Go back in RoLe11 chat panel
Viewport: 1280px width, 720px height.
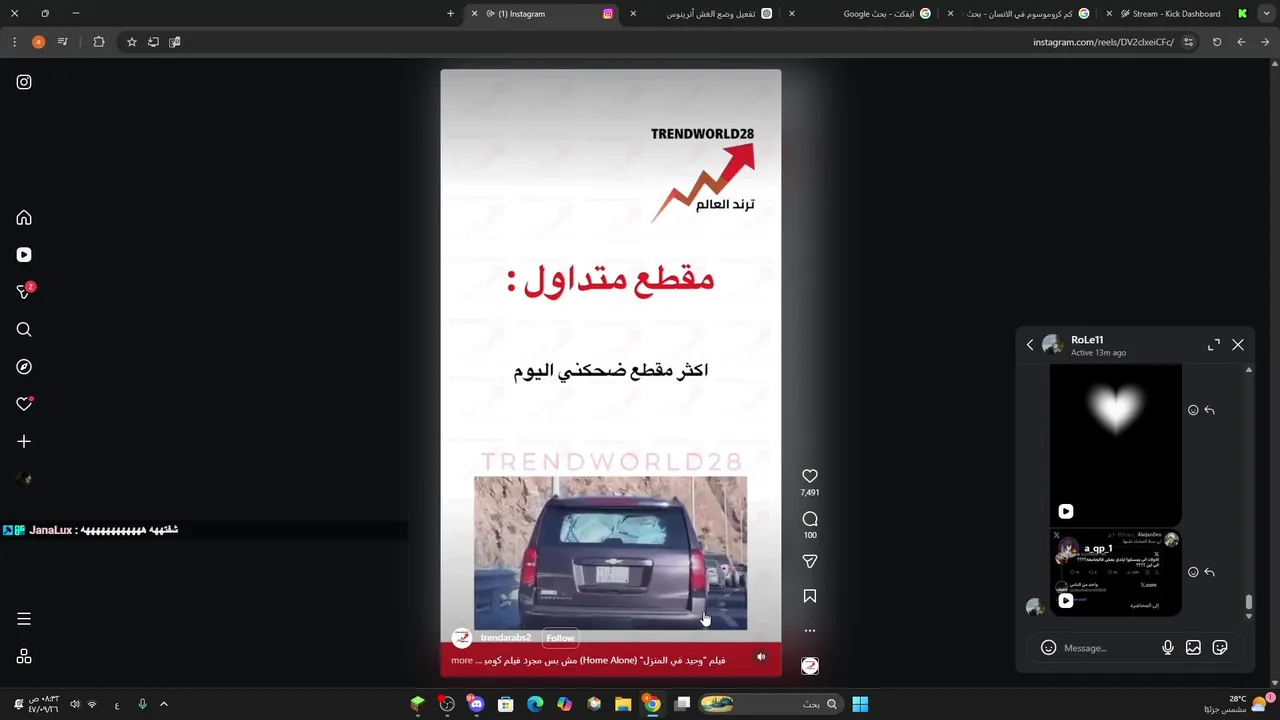[x=1030, y=345]
